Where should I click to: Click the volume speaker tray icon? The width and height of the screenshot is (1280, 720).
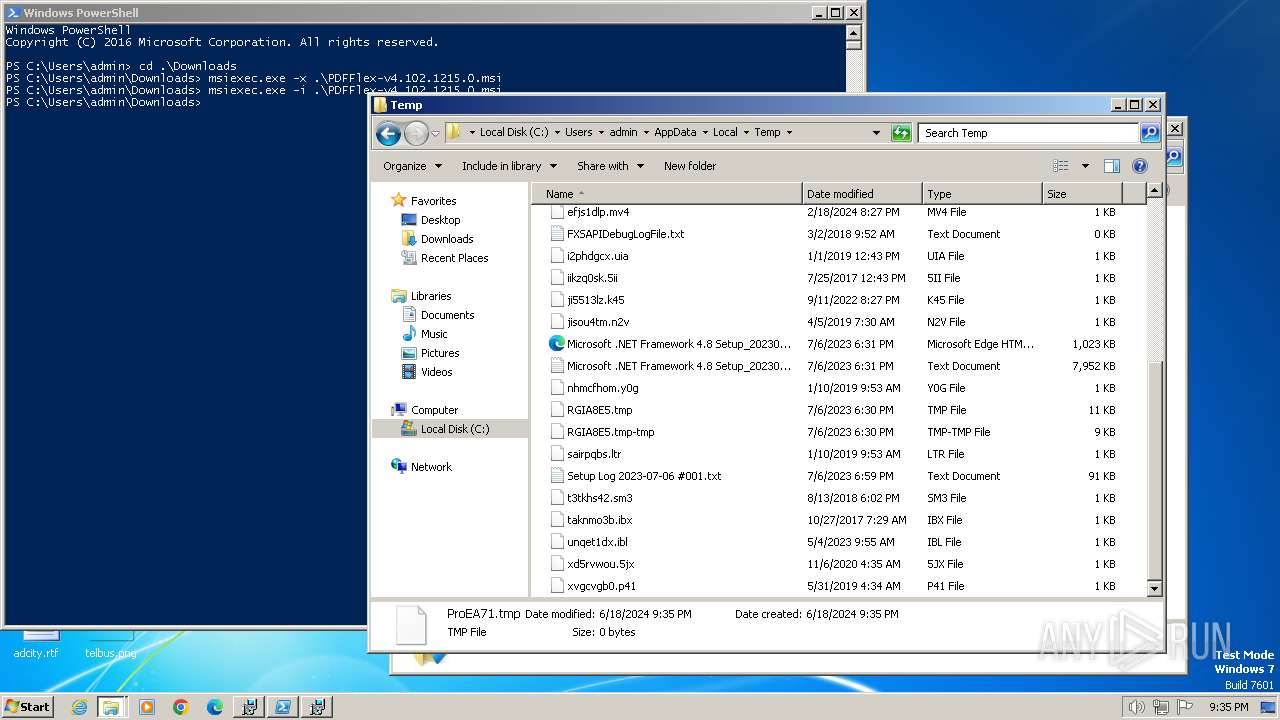(x=1136, y=707)
